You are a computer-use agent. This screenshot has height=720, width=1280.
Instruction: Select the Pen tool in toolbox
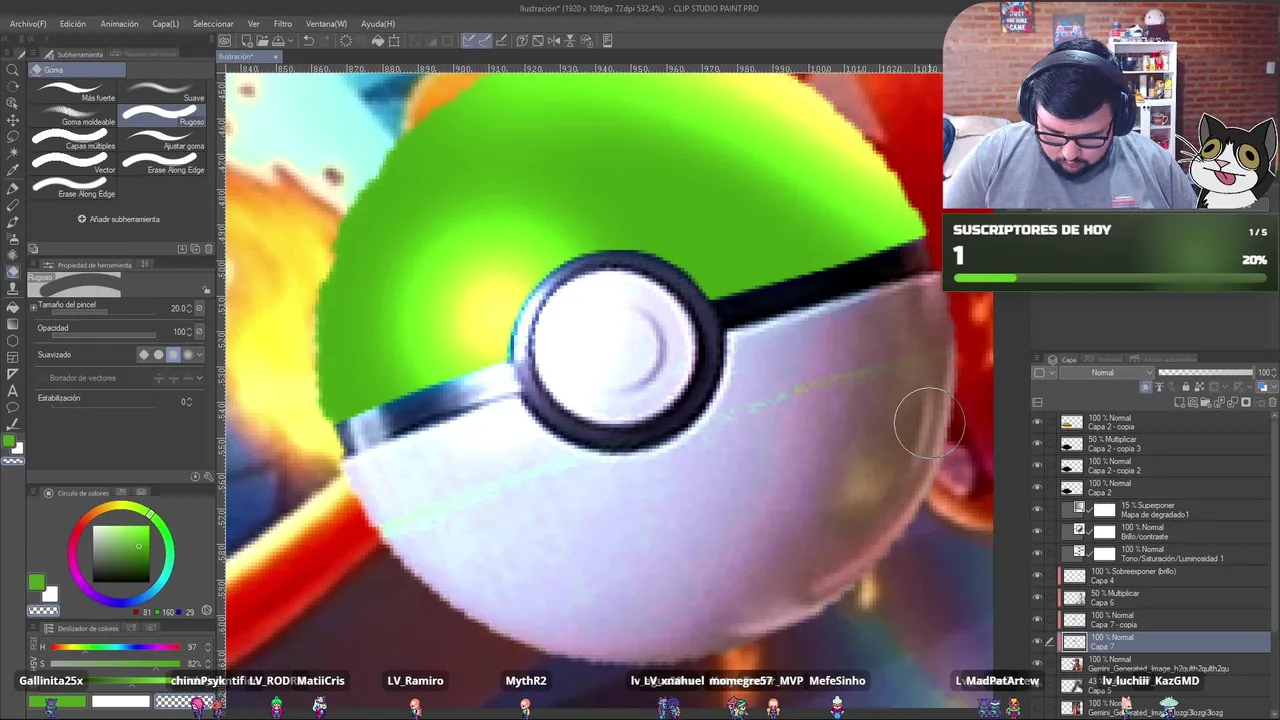point(13,188)
